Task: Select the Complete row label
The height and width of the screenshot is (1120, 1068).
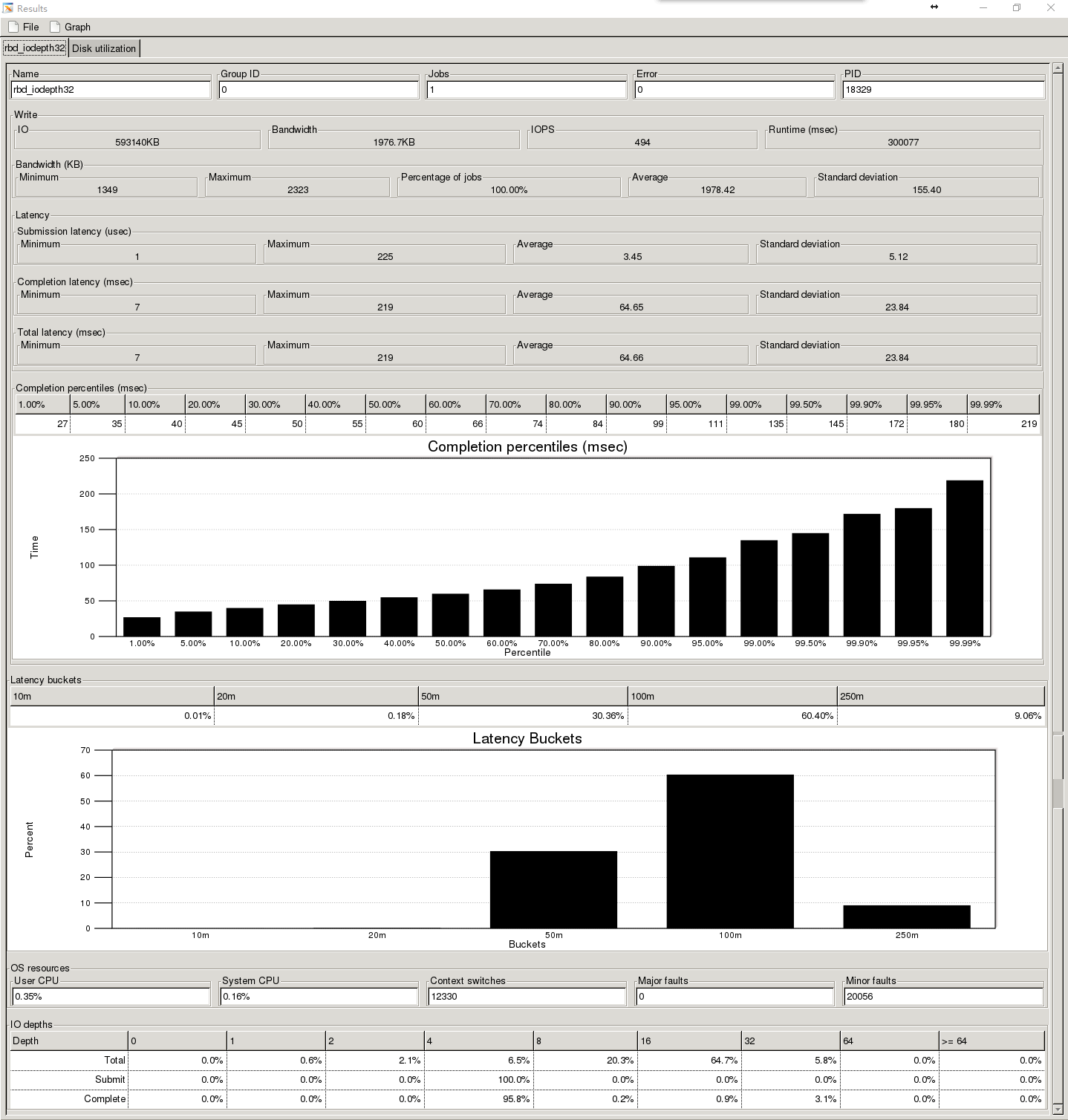Action: tap(105, 1098)
